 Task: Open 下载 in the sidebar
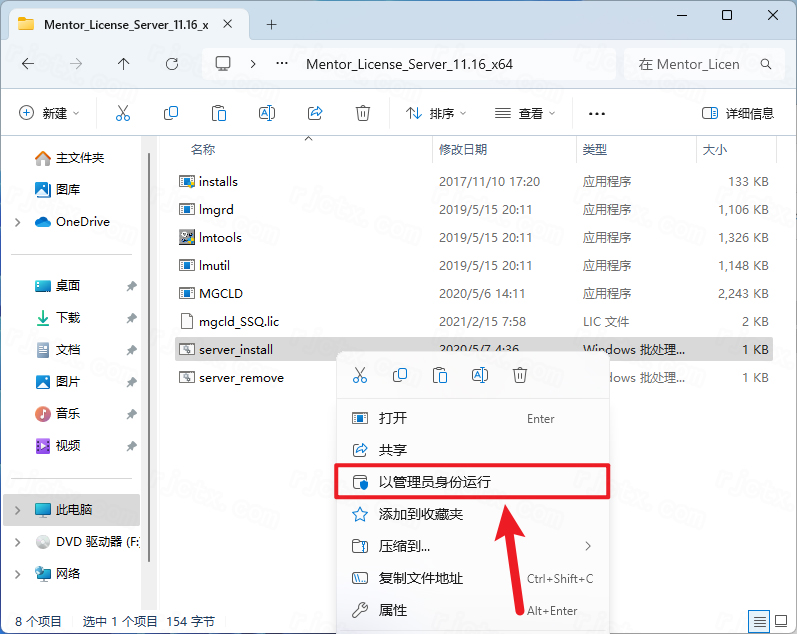(x=58, y=318)
